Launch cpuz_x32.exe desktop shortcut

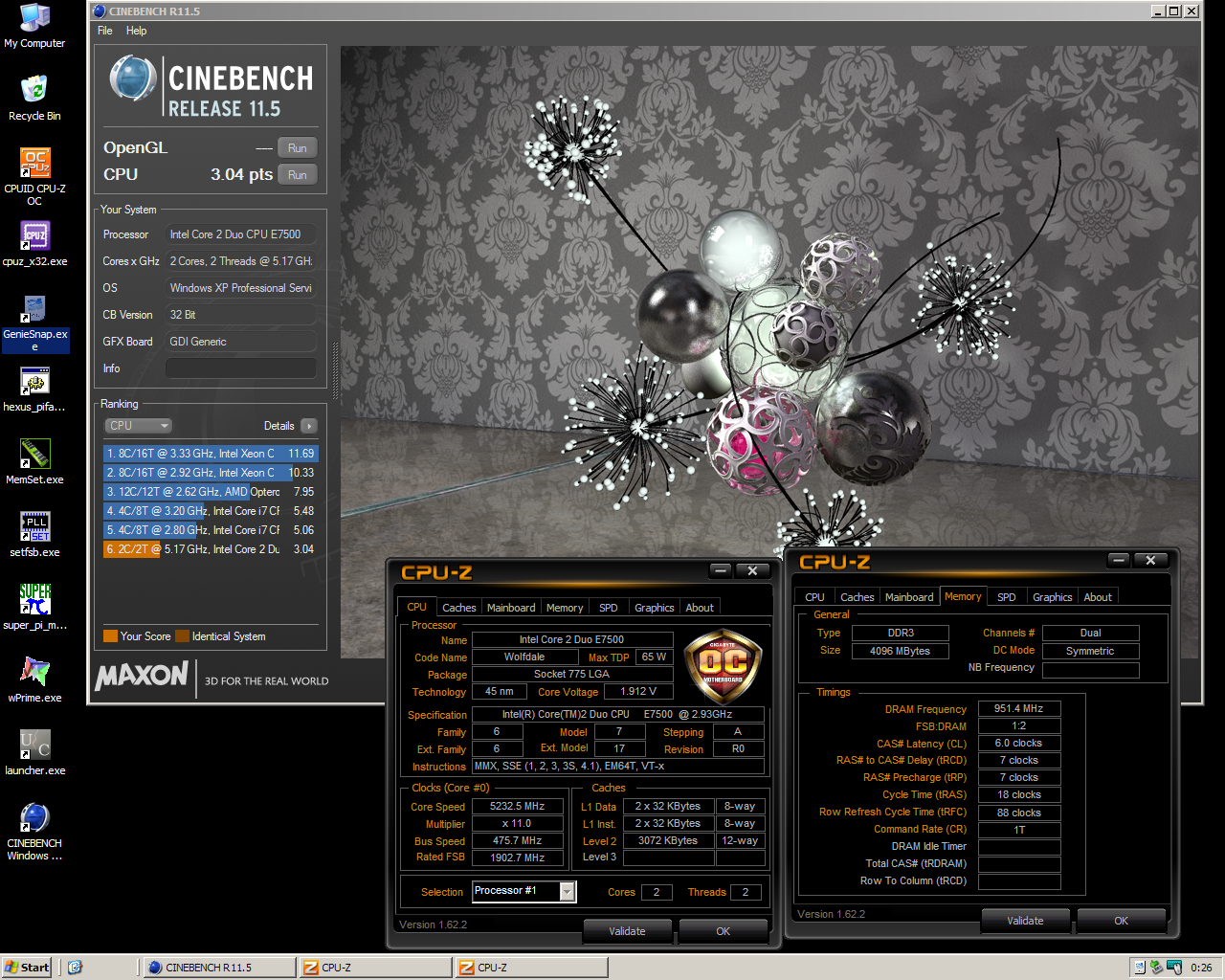[x=34, y=244]
